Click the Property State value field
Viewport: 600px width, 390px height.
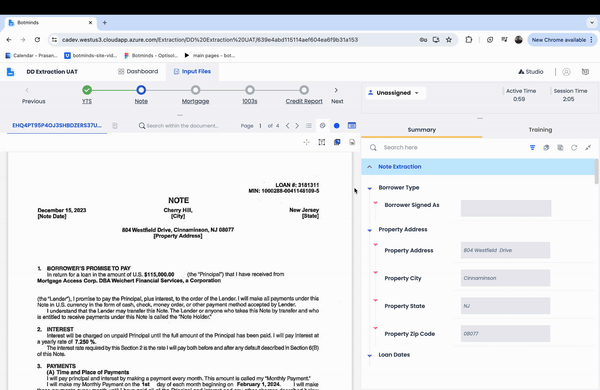click(x=505, y=306)
